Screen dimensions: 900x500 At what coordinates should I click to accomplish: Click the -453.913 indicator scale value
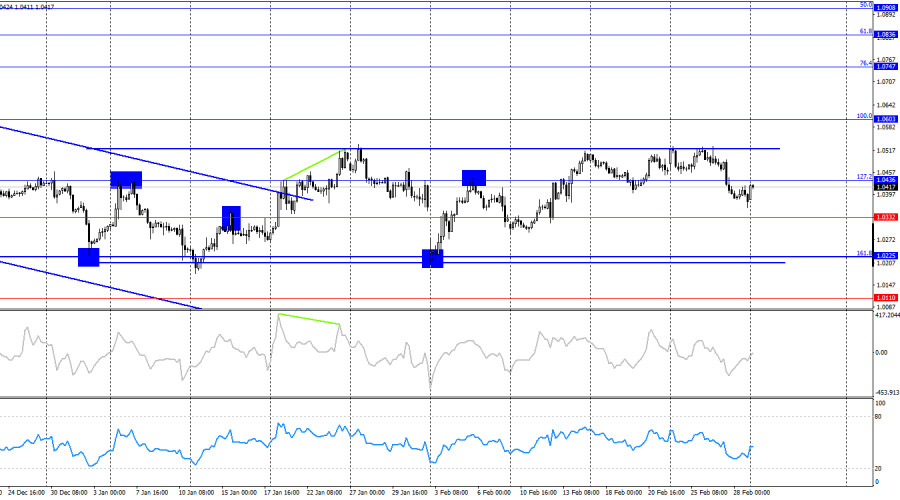[887, 393]
